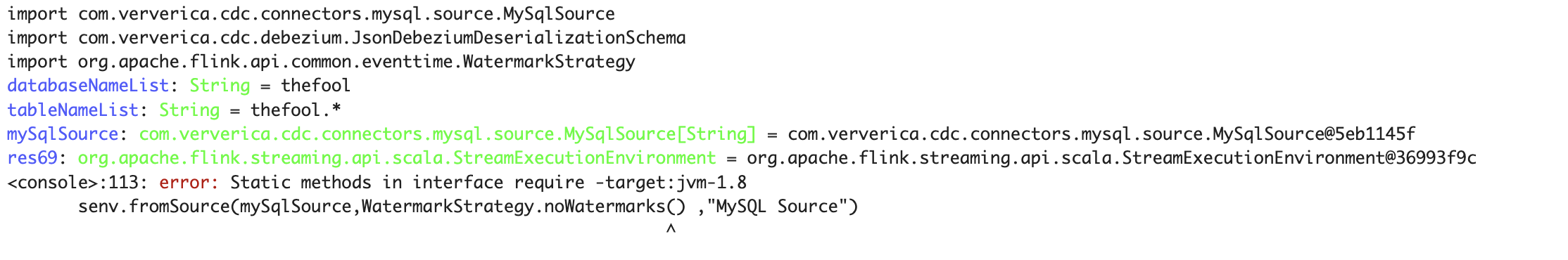Click the MySqlSource@5eb1145f object reference
This screenshot has width=1568, height=260.
pyautogui.click(x=1101, y=134)
